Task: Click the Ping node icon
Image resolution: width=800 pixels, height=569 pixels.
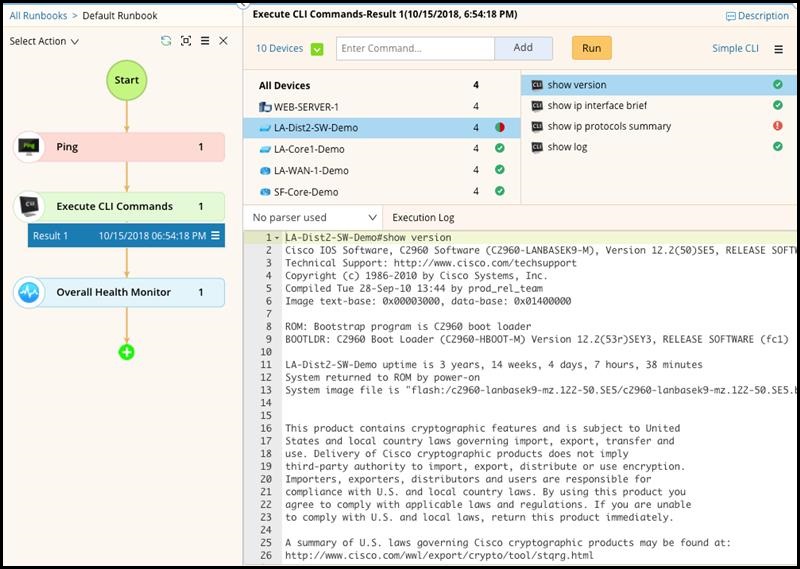Action: tap(29, 147)
